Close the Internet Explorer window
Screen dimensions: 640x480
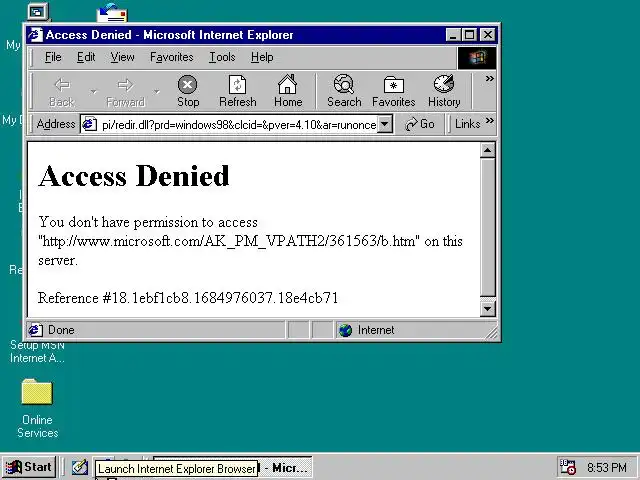click(x=487, y=35)
